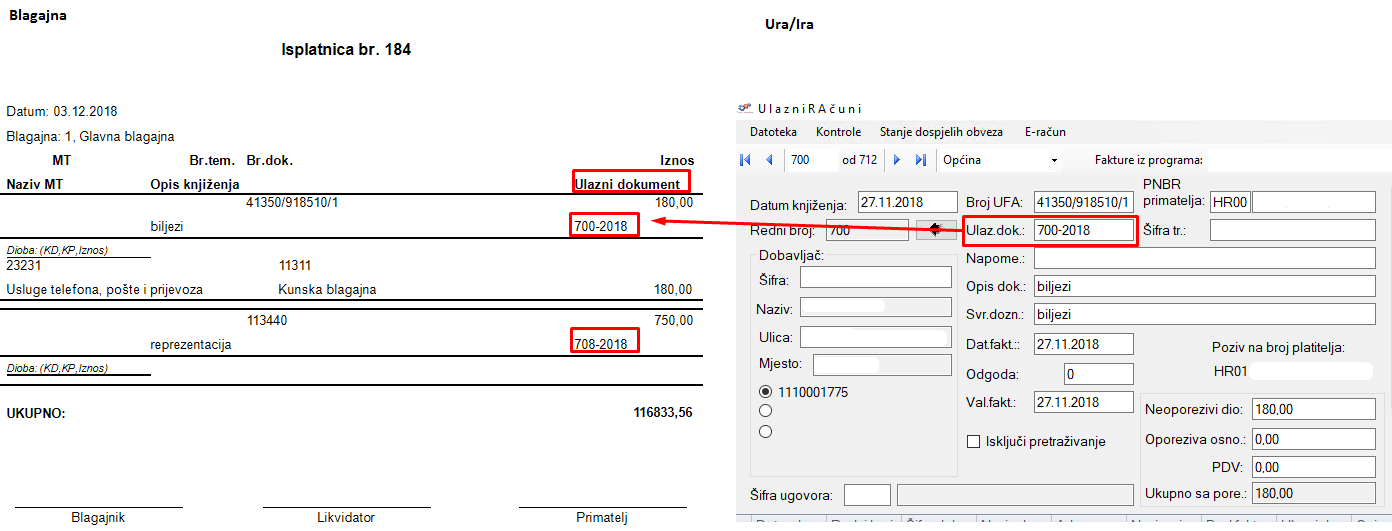This screenshot has height=531, width=1392.
Task: Click the Neoporezivi dio amount field
Action: coord(1312,409)
